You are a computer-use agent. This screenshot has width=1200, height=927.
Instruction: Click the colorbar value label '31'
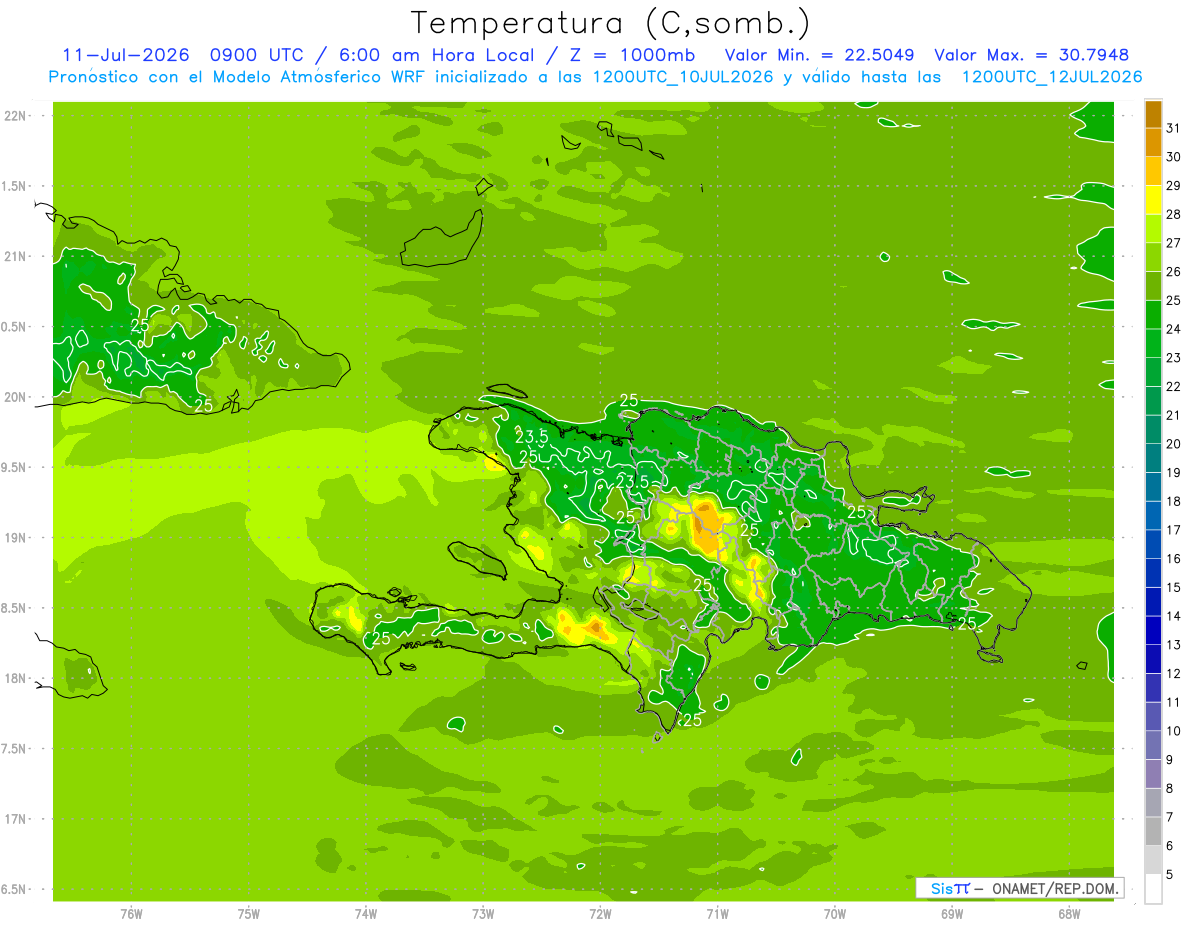pos(1174,128)
